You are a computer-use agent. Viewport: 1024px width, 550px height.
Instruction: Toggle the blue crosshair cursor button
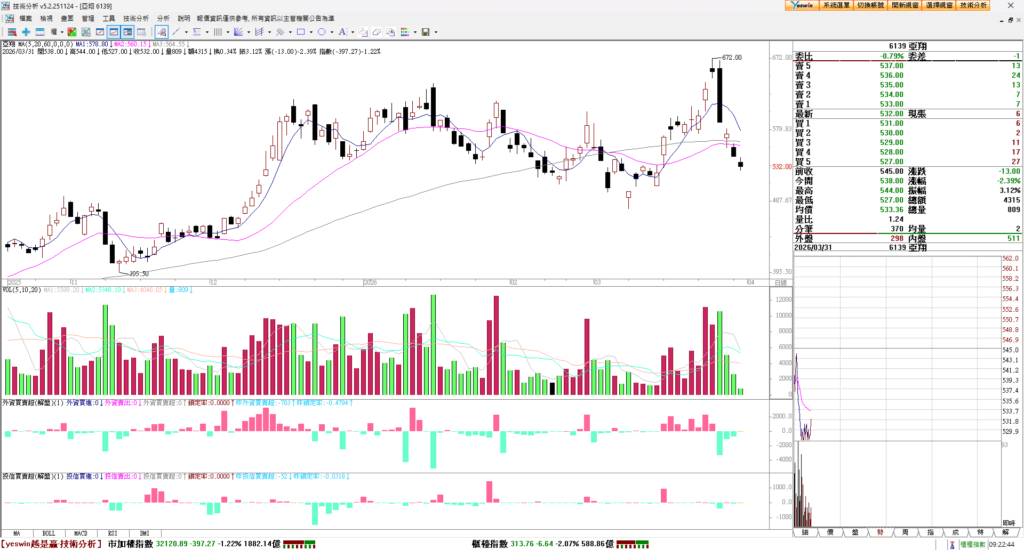(26, 32)
